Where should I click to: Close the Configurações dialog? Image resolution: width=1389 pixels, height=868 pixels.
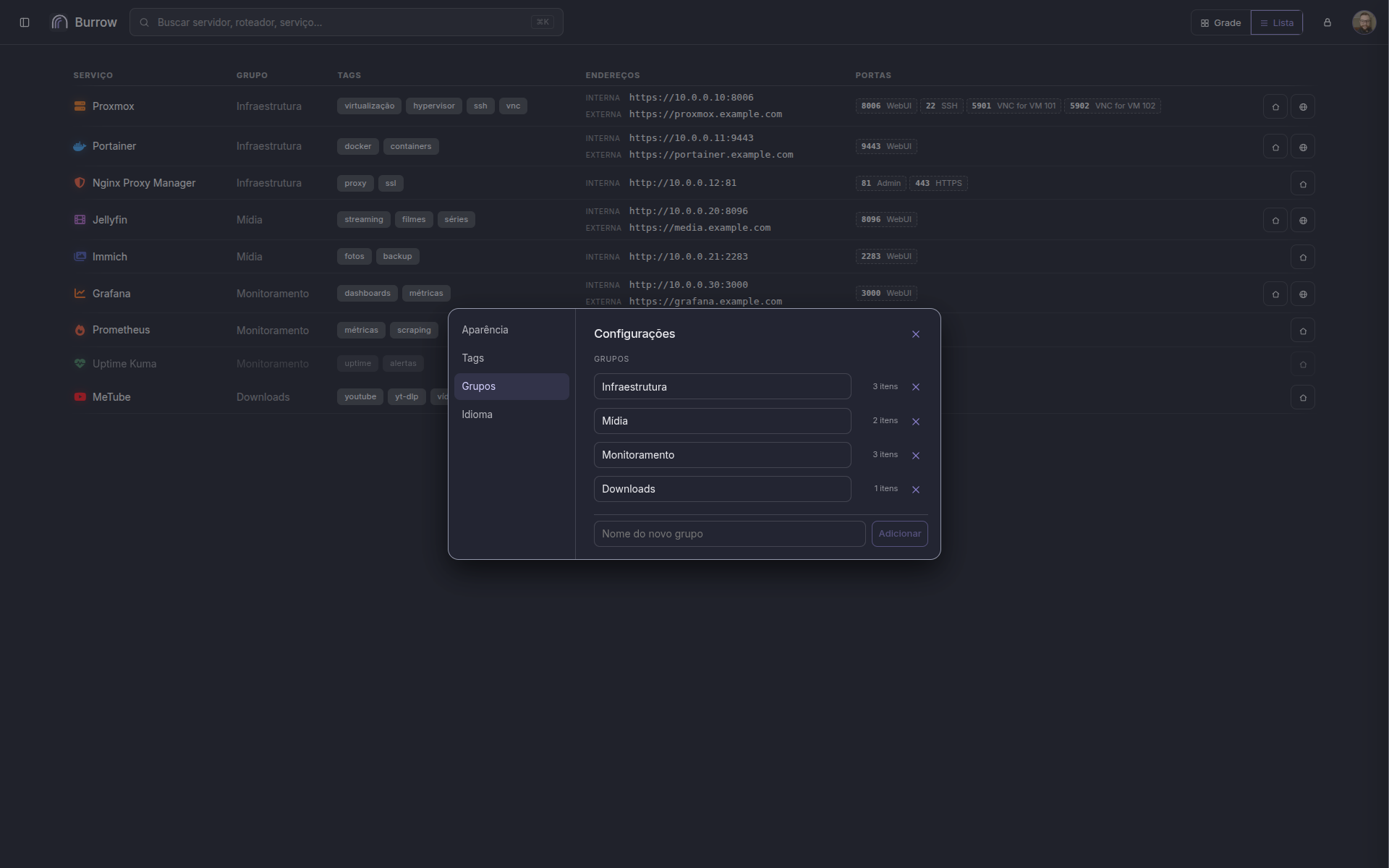(916, 334)
